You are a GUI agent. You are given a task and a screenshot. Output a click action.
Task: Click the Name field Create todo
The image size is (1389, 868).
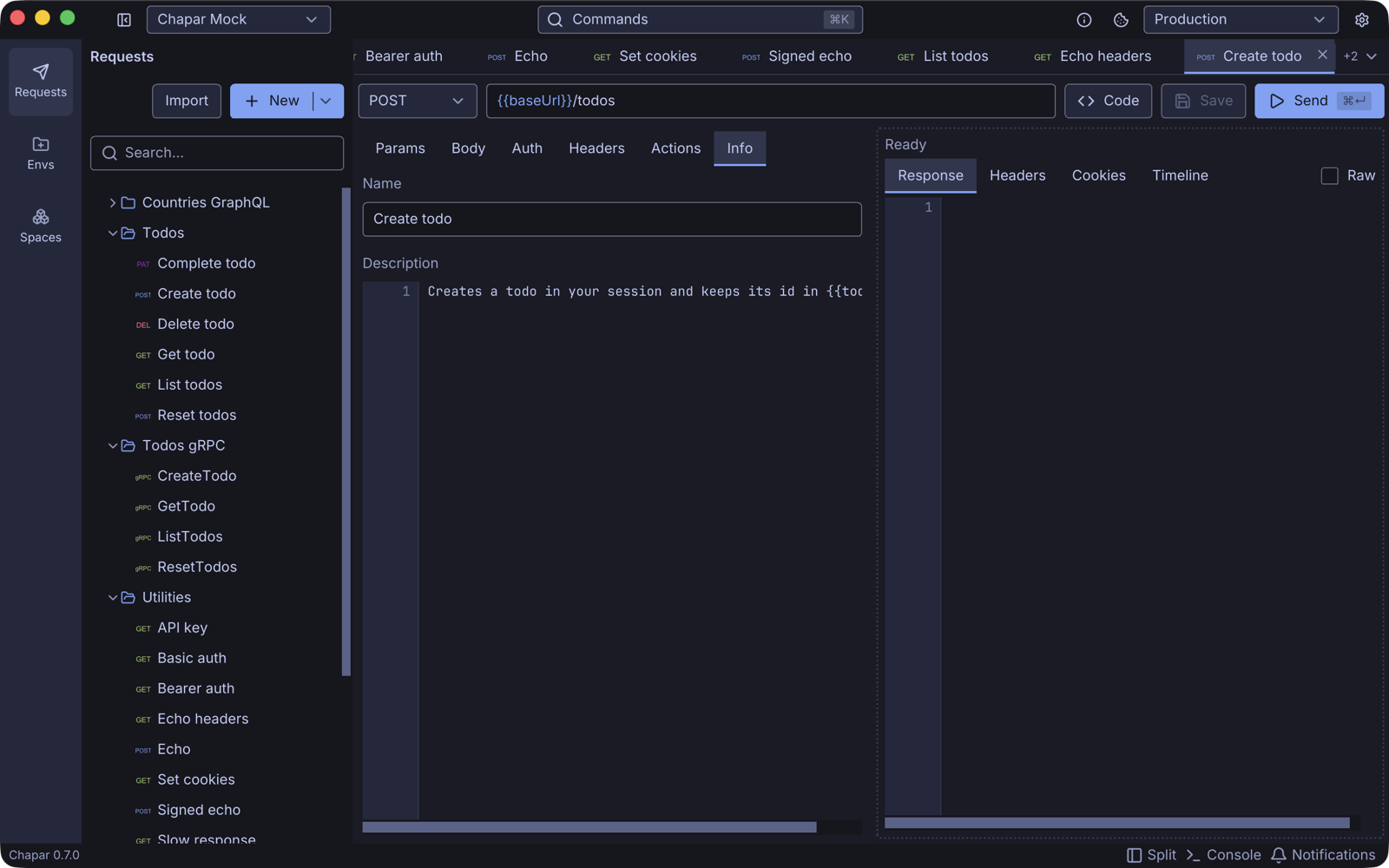click(x=612, y=219)
